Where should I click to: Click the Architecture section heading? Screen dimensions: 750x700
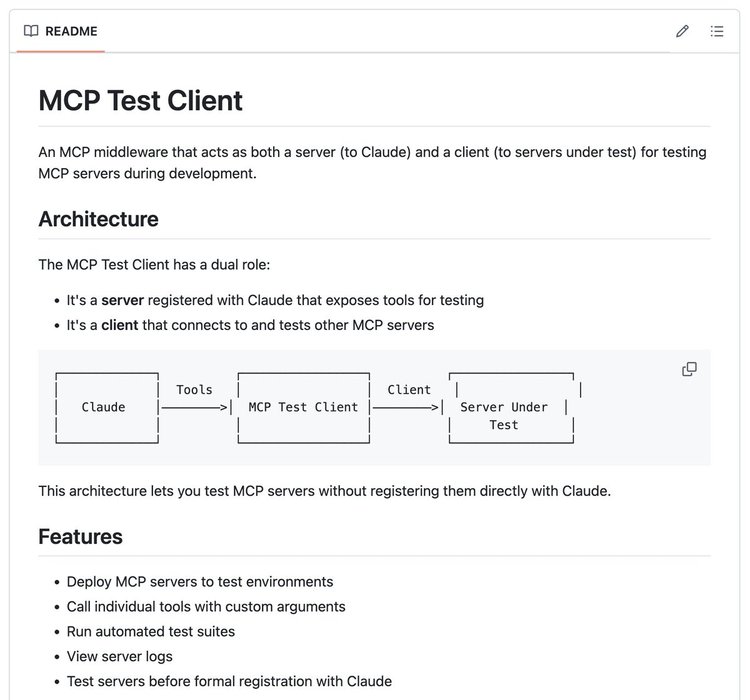[99, 219]
